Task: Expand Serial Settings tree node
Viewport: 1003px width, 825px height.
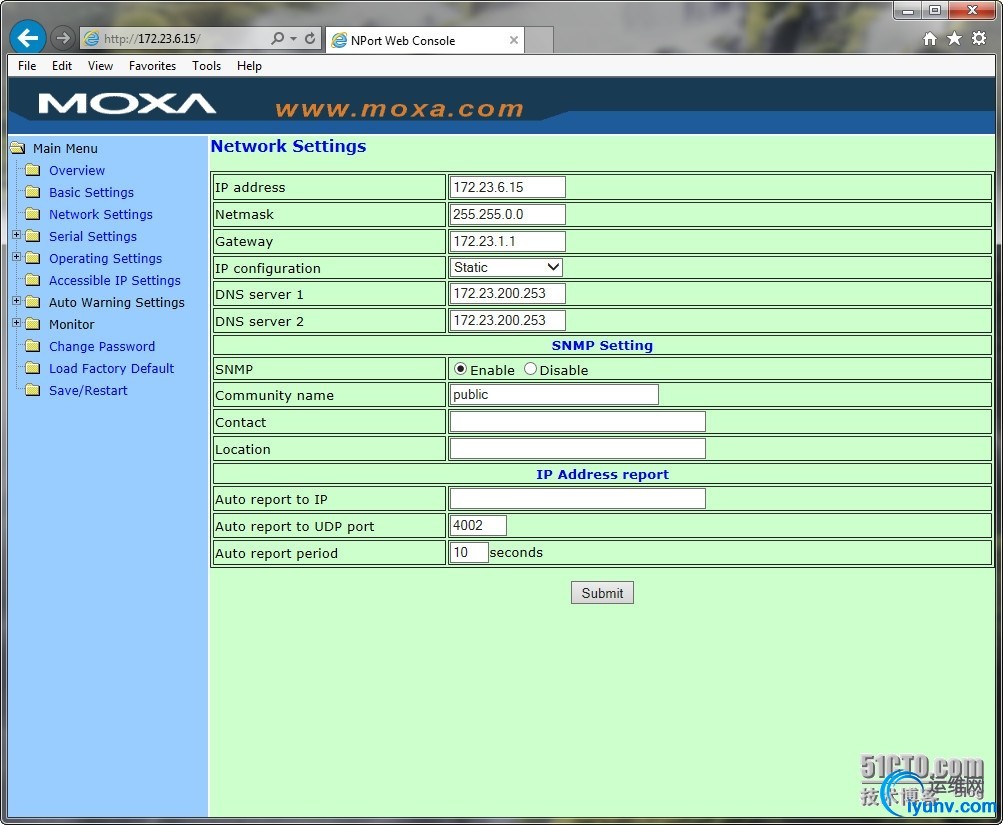Action: coord(17,235)
